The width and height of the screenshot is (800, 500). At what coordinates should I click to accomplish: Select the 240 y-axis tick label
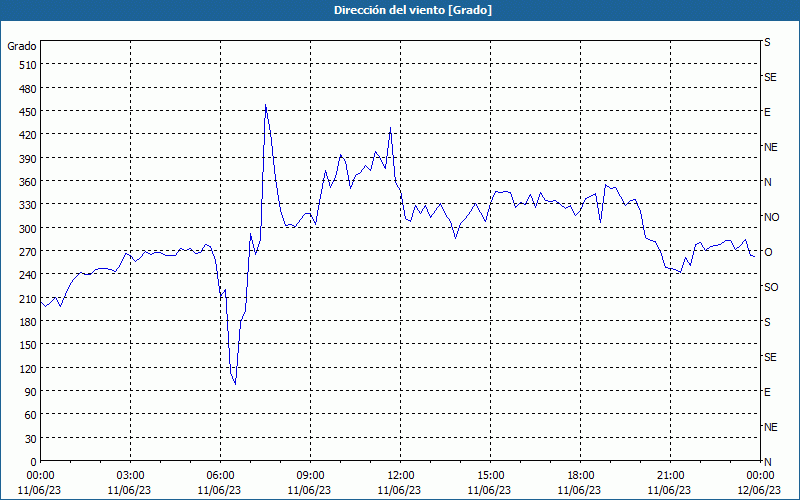[28, 274]
